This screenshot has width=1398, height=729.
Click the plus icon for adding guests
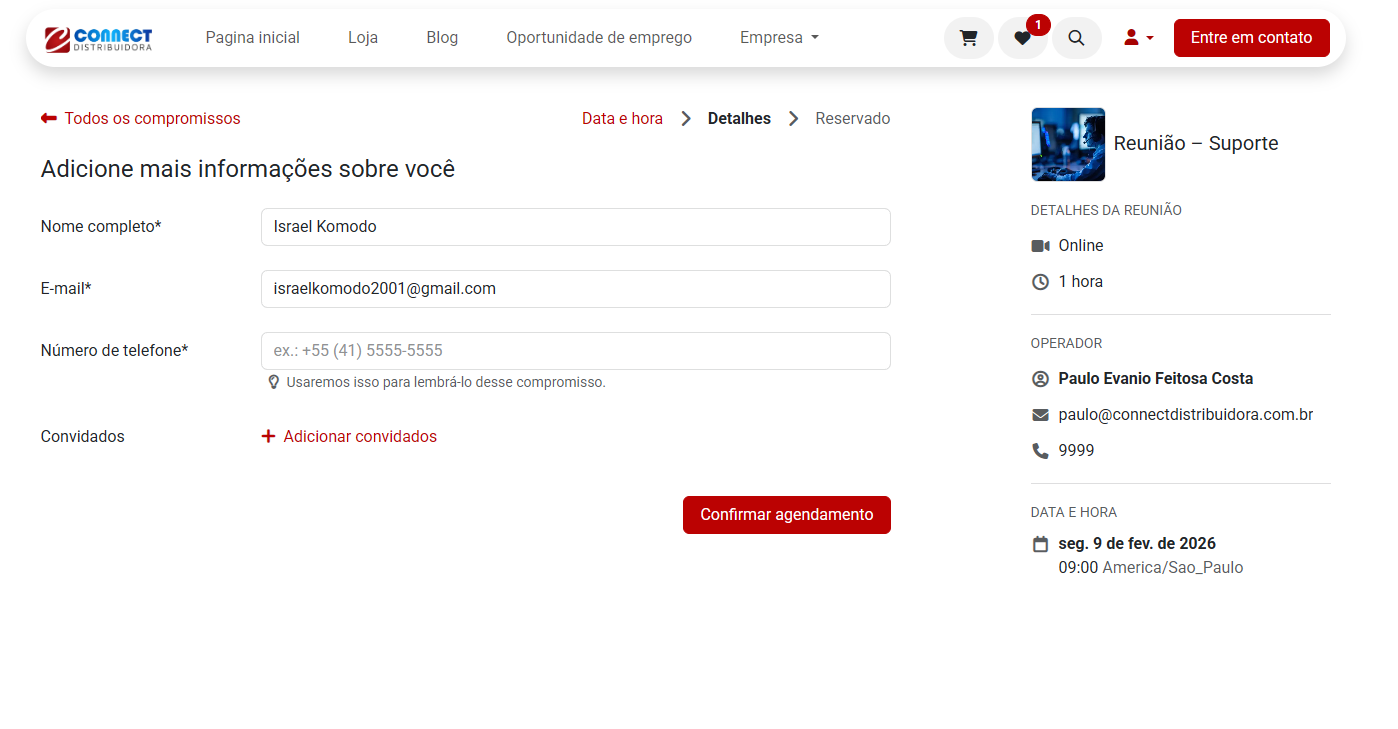pyautogui.click(x=268, y=436)
